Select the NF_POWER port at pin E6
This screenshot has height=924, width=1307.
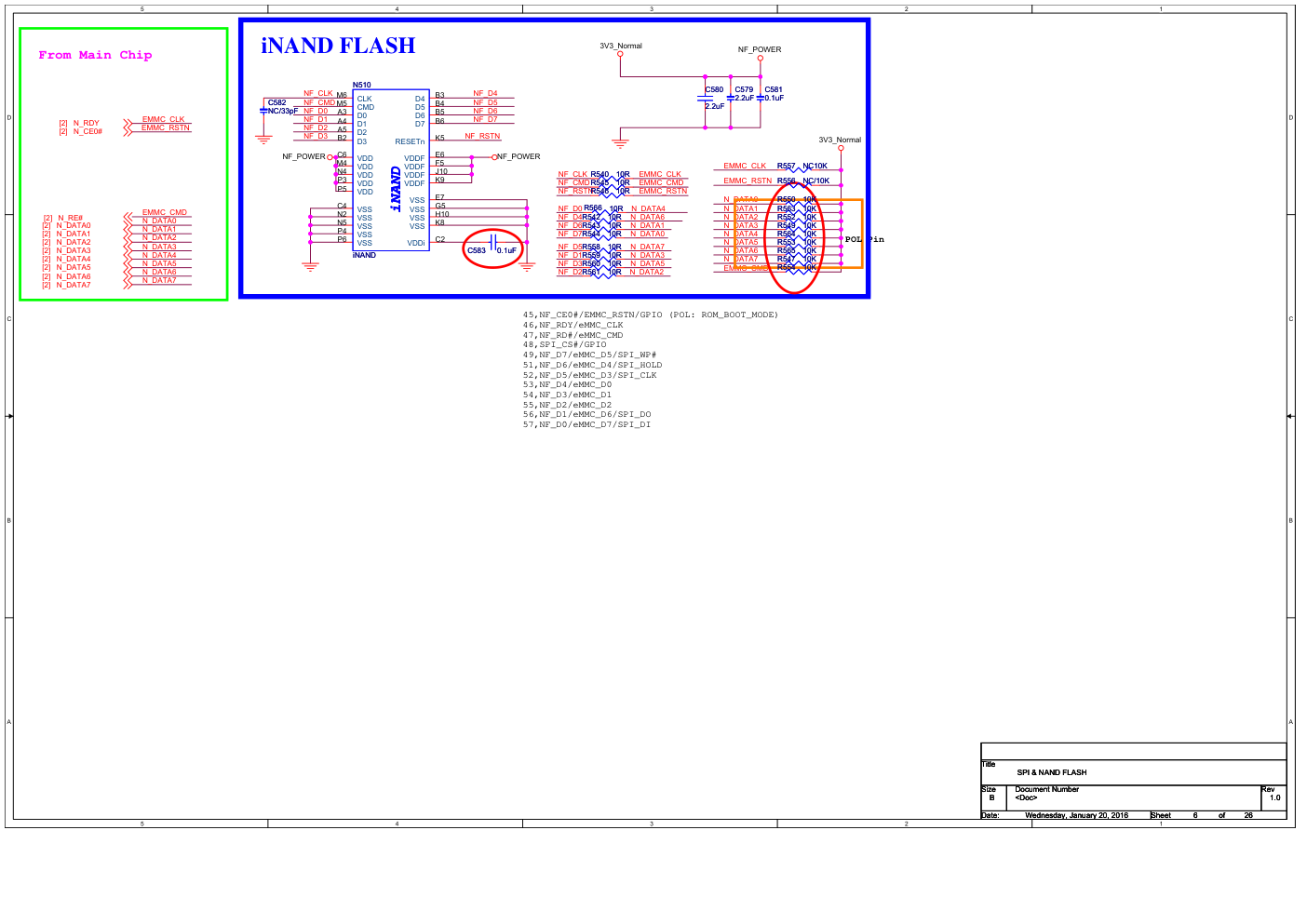[494, 157]
